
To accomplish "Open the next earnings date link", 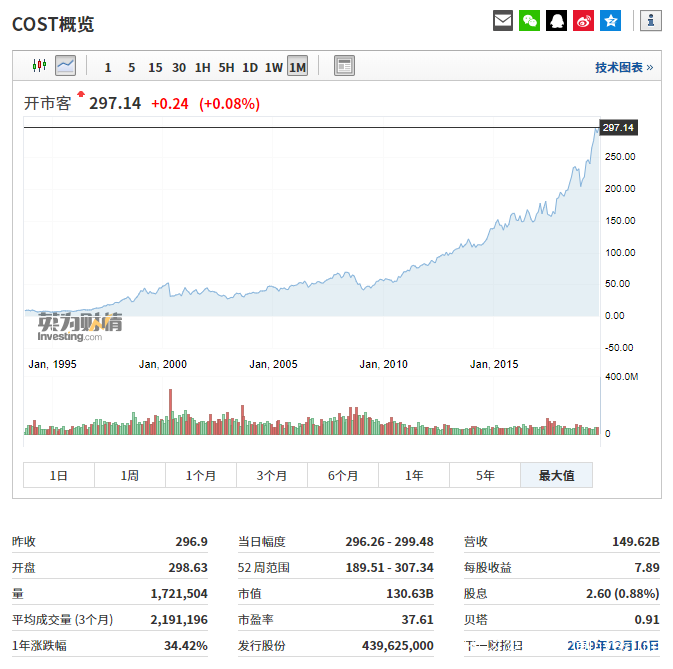I will [613, 645].
